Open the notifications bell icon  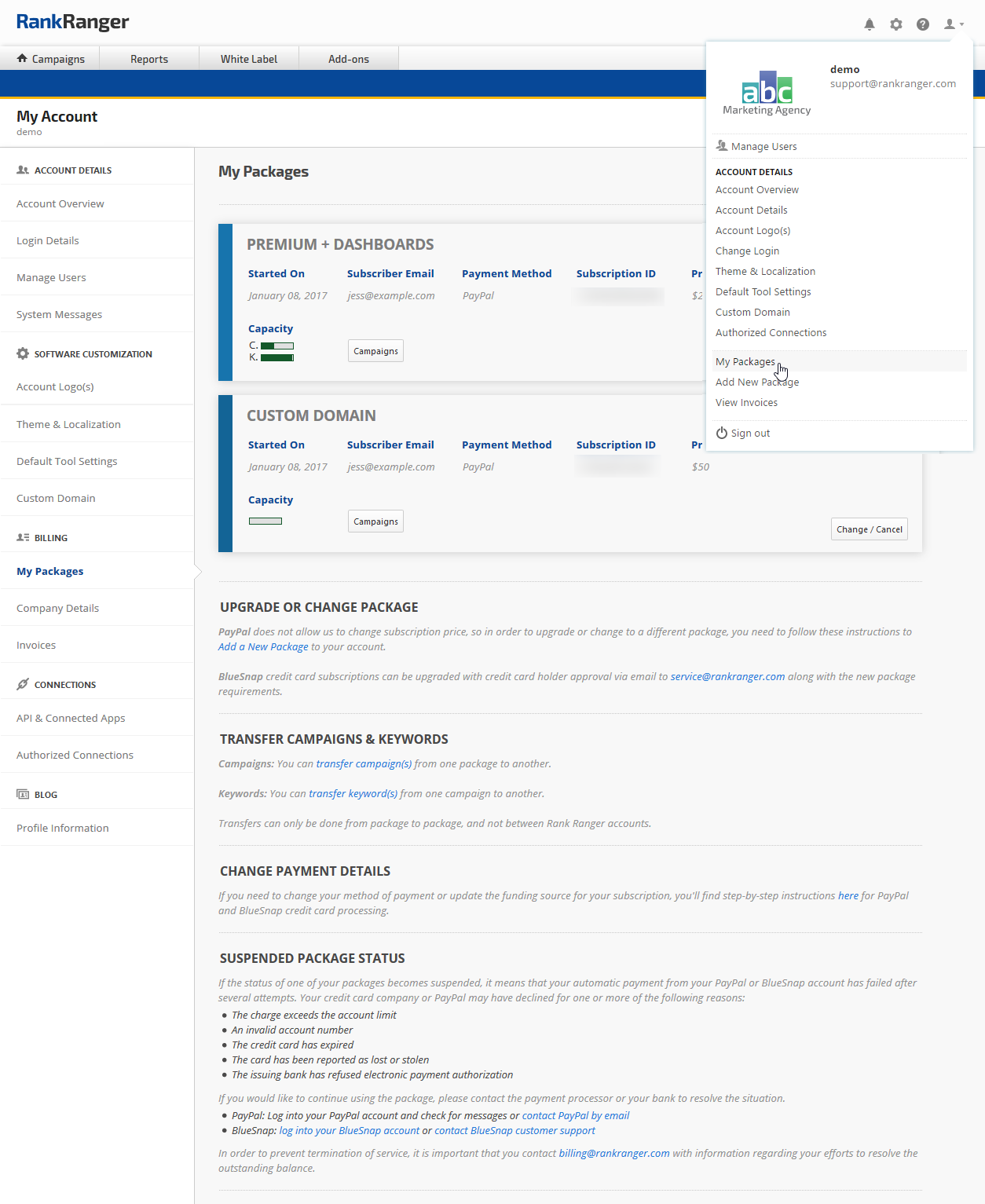point(870,24)
